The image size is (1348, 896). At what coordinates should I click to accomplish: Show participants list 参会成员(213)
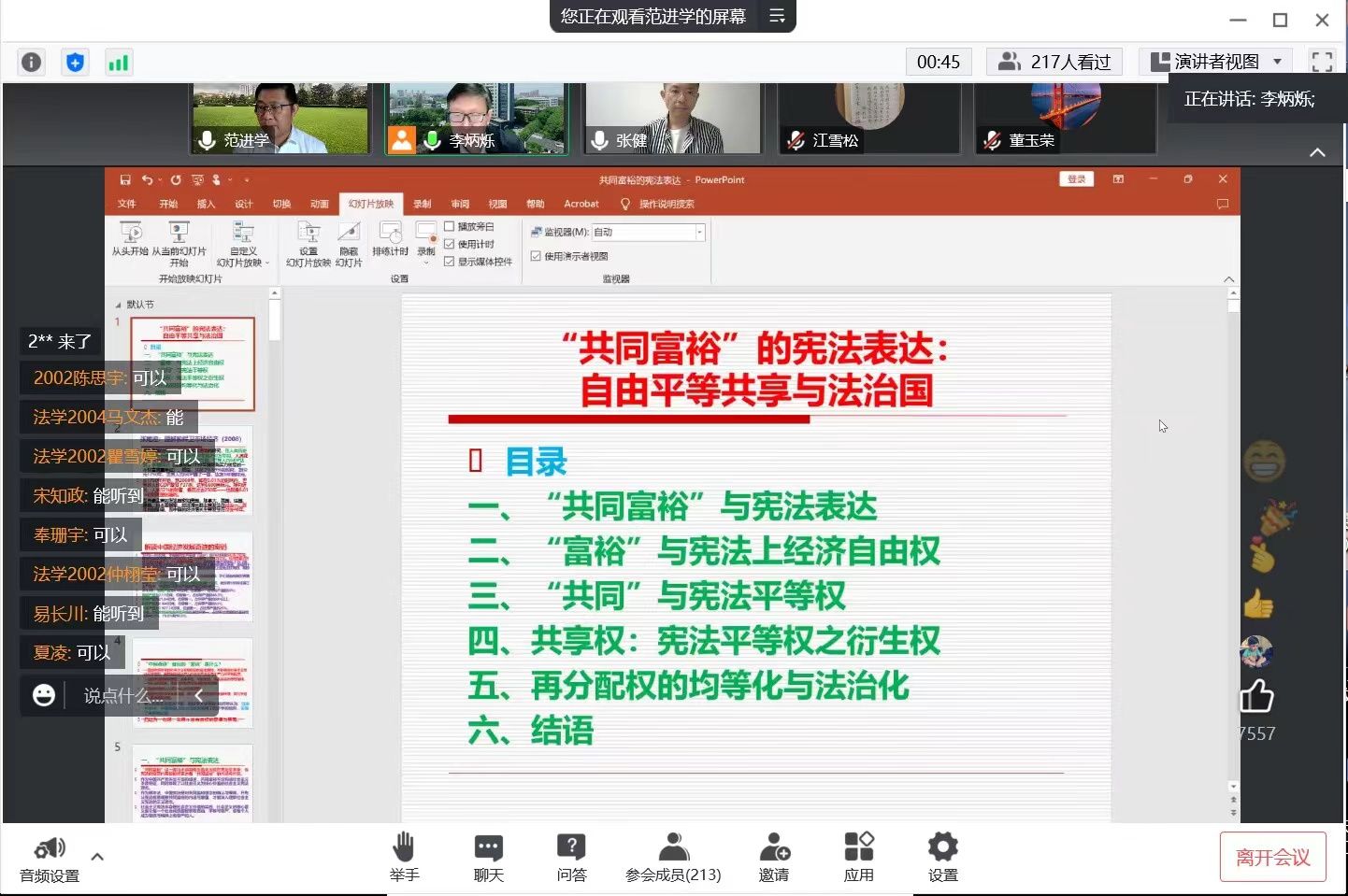click(673, 855)
